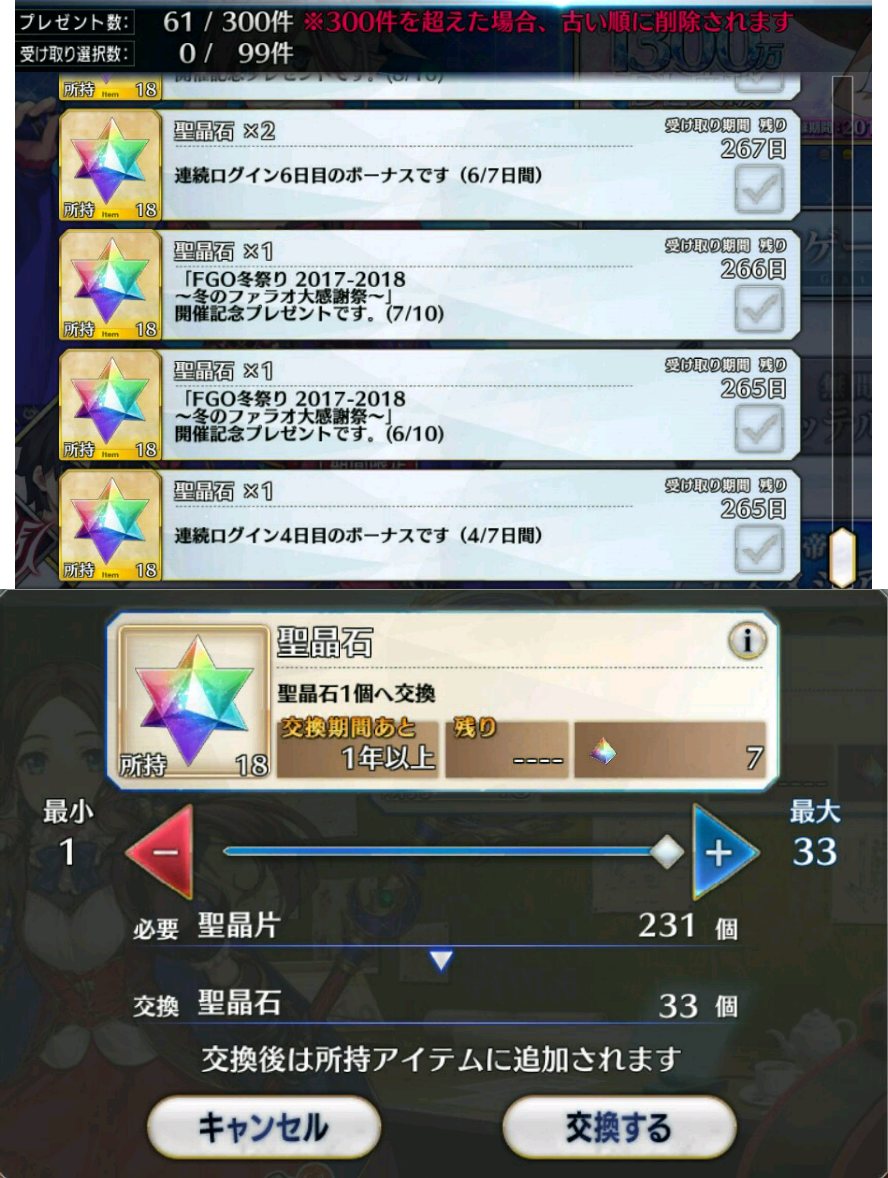The image size is (888, 1178).
Task: Tap the キャンセル button
Action: 263,1128
